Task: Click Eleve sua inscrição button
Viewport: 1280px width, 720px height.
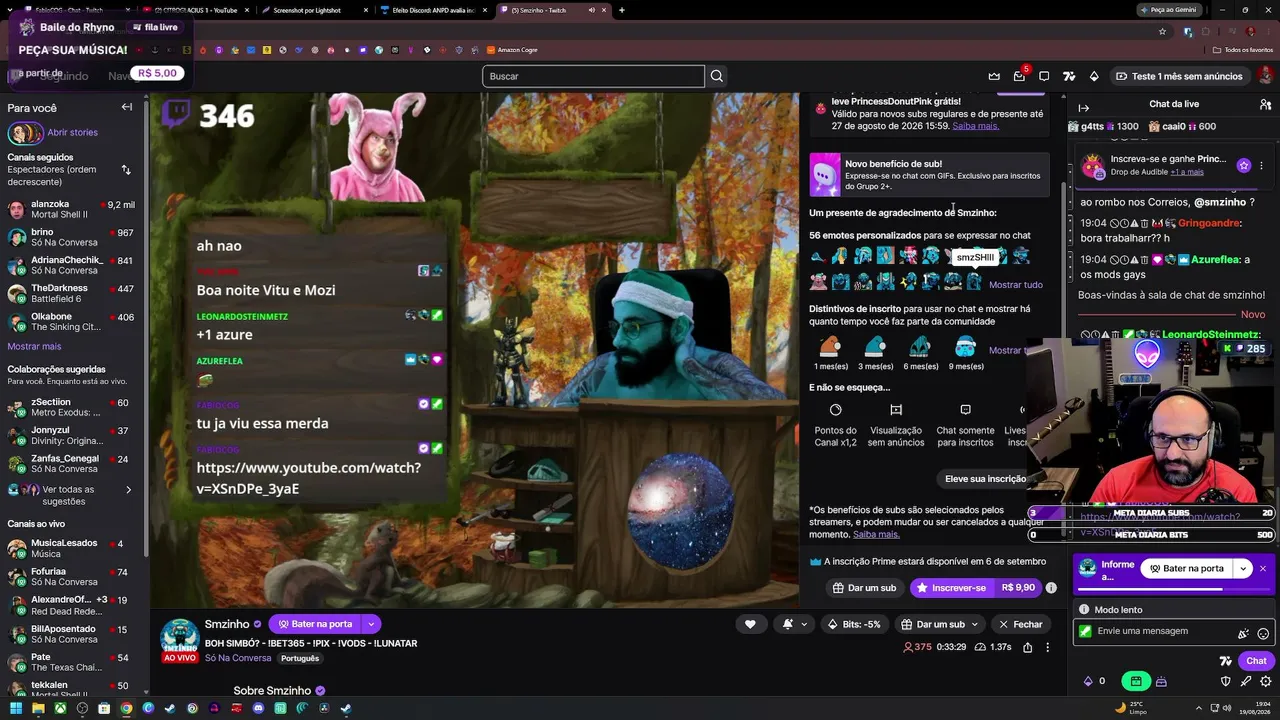Action: pyautogui.click(x=986, y=479)
